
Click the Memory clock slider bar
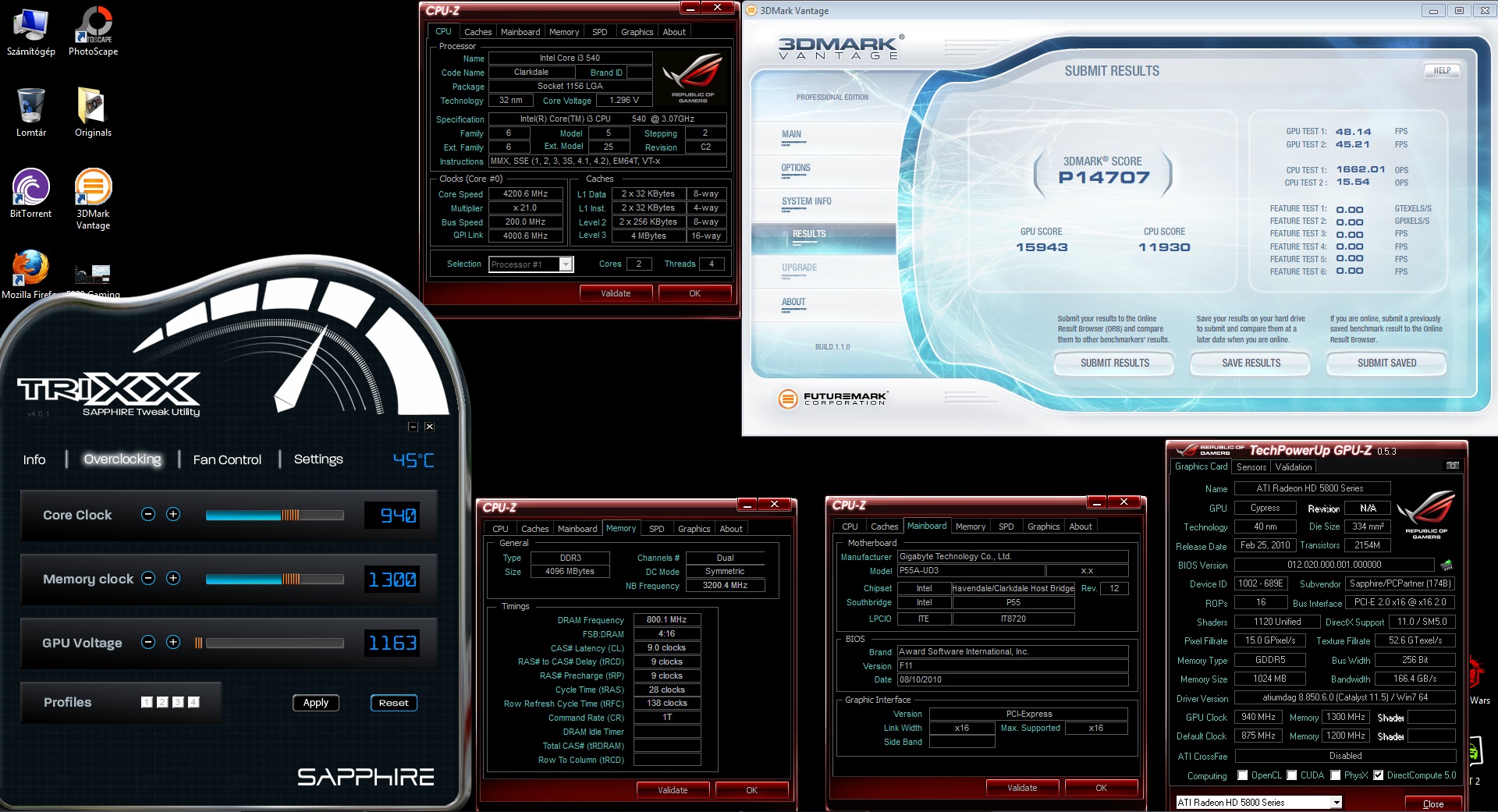pos(275,579)
